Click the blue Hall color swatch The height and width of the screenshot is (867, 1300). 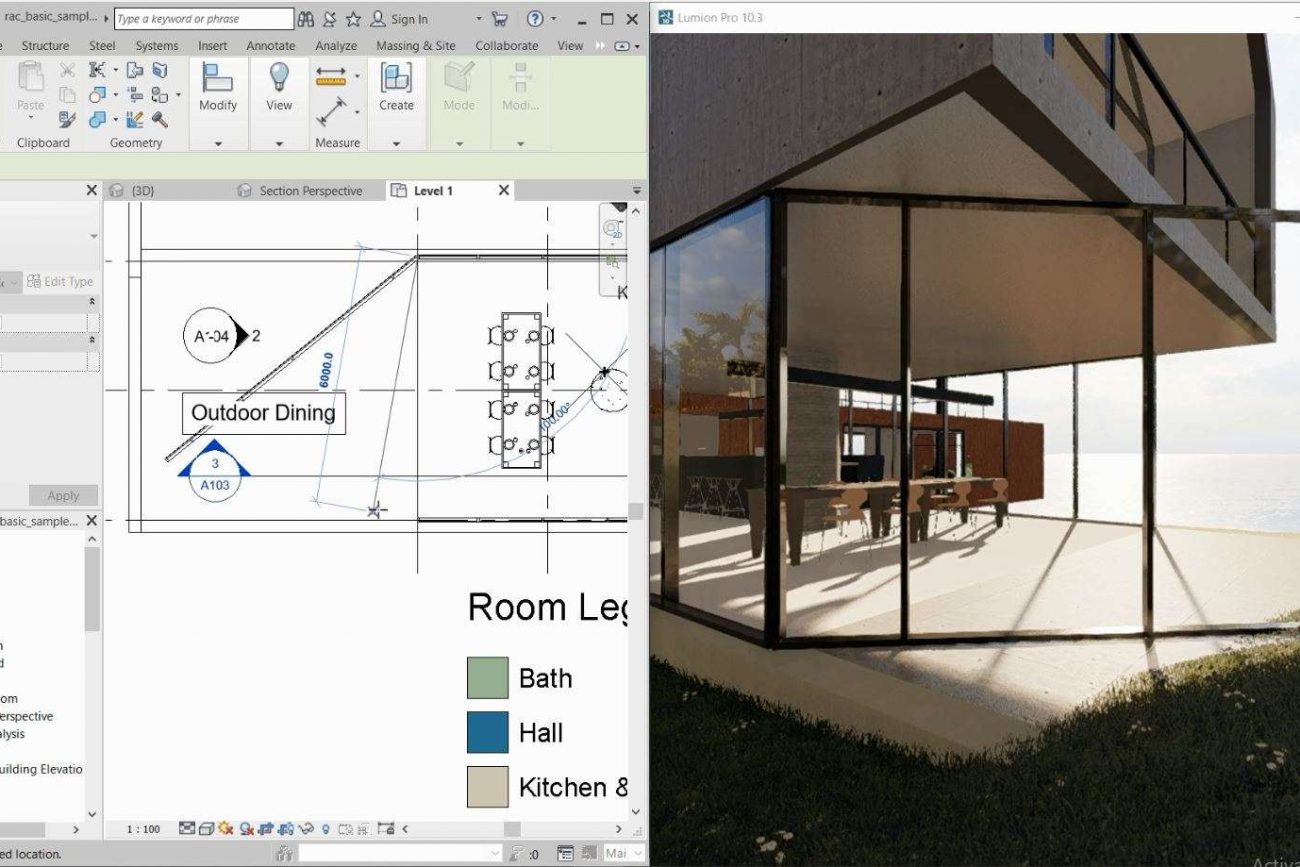point(488,733)
